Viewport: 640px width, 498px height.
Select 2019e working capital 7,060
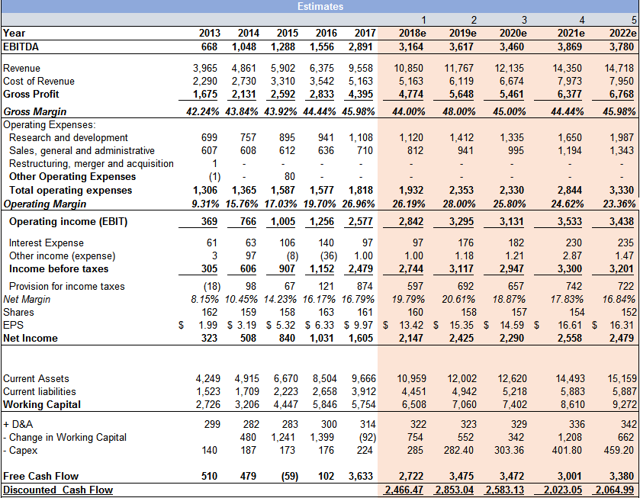click(464, 405)
